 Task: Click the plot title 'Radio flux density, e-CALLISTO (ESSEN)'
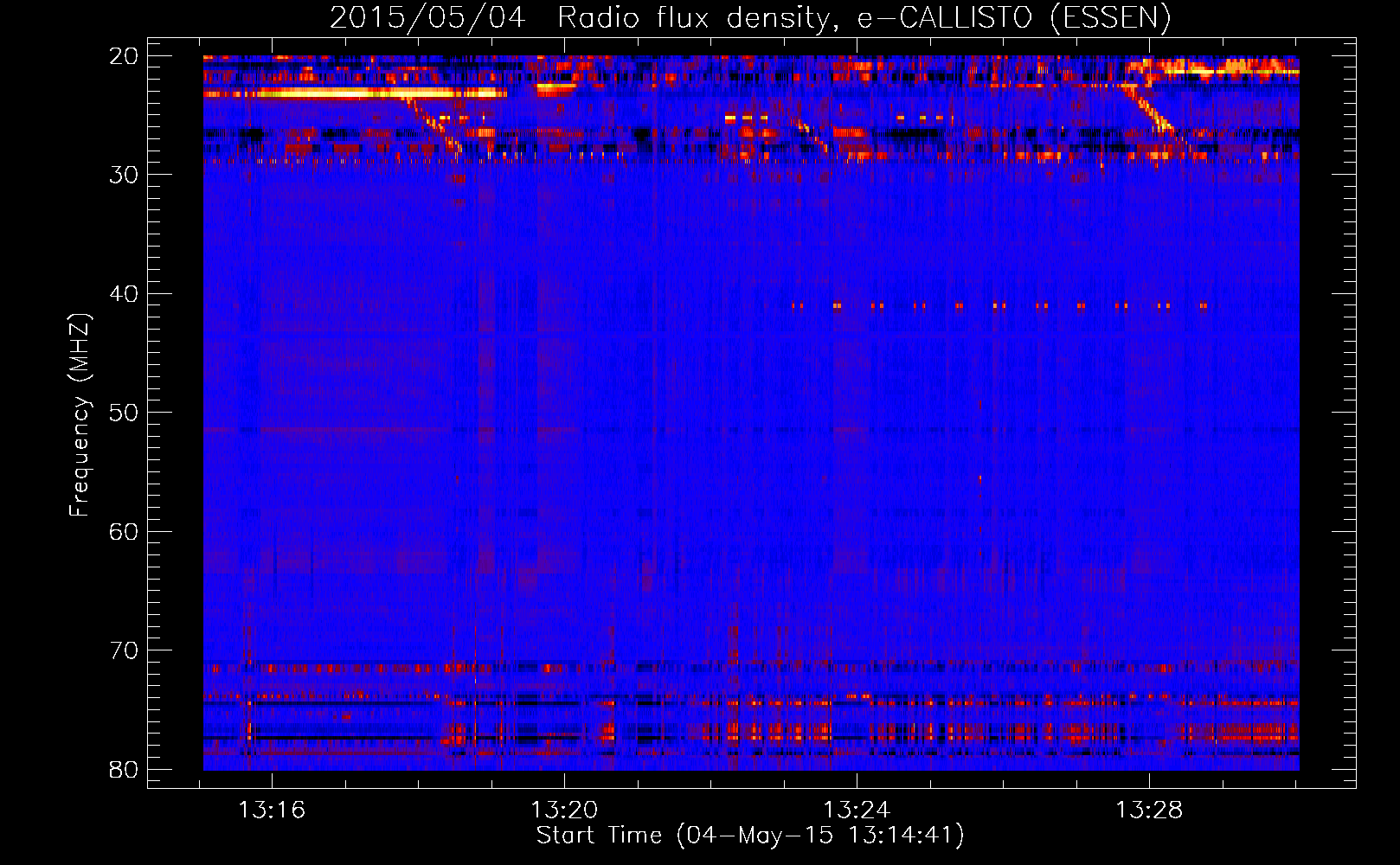pos(864,18)
